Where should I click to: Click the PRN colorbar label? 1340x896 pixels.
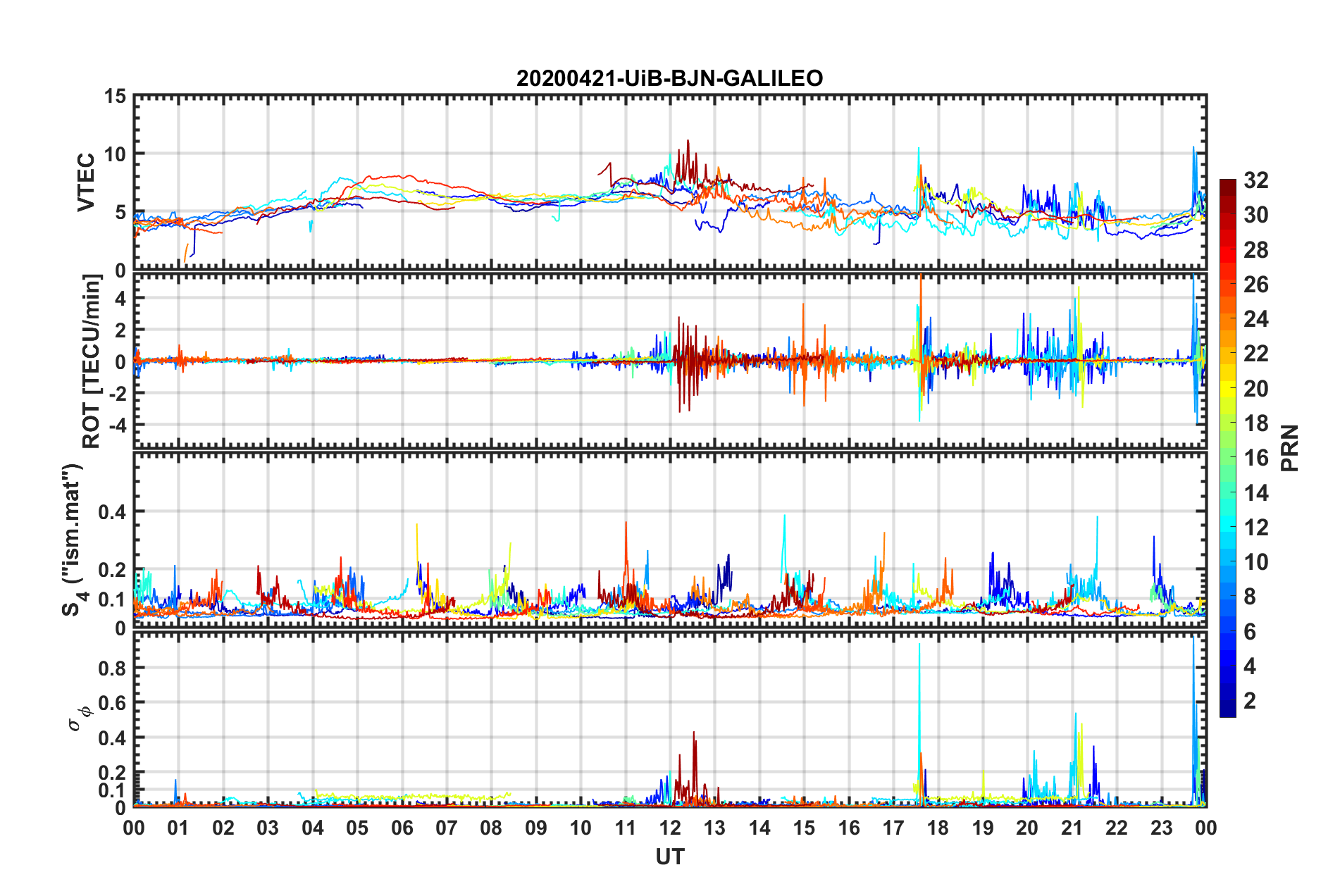pyautogui.click(x=1289, y=448)
